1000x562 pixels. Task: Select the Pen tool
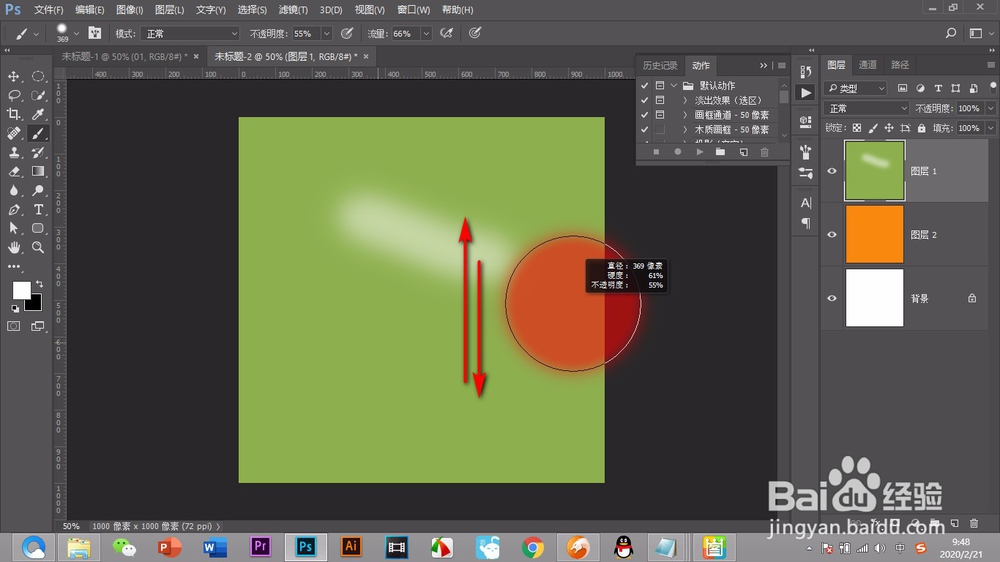pyautogui.click(x=13, y=209)
